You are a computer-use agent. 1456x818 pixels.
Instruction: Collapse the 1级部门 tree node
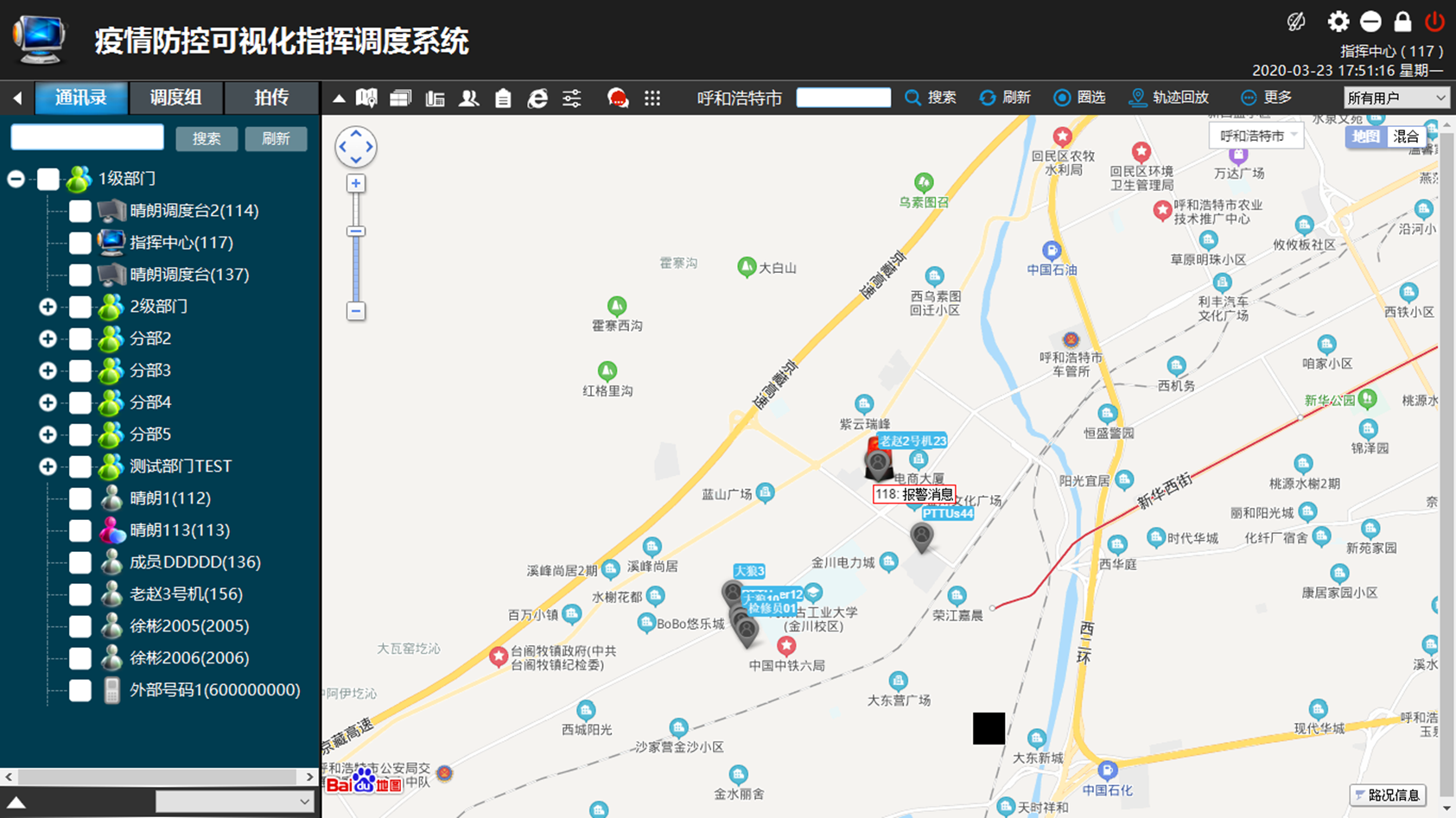(x=16, y=179)
